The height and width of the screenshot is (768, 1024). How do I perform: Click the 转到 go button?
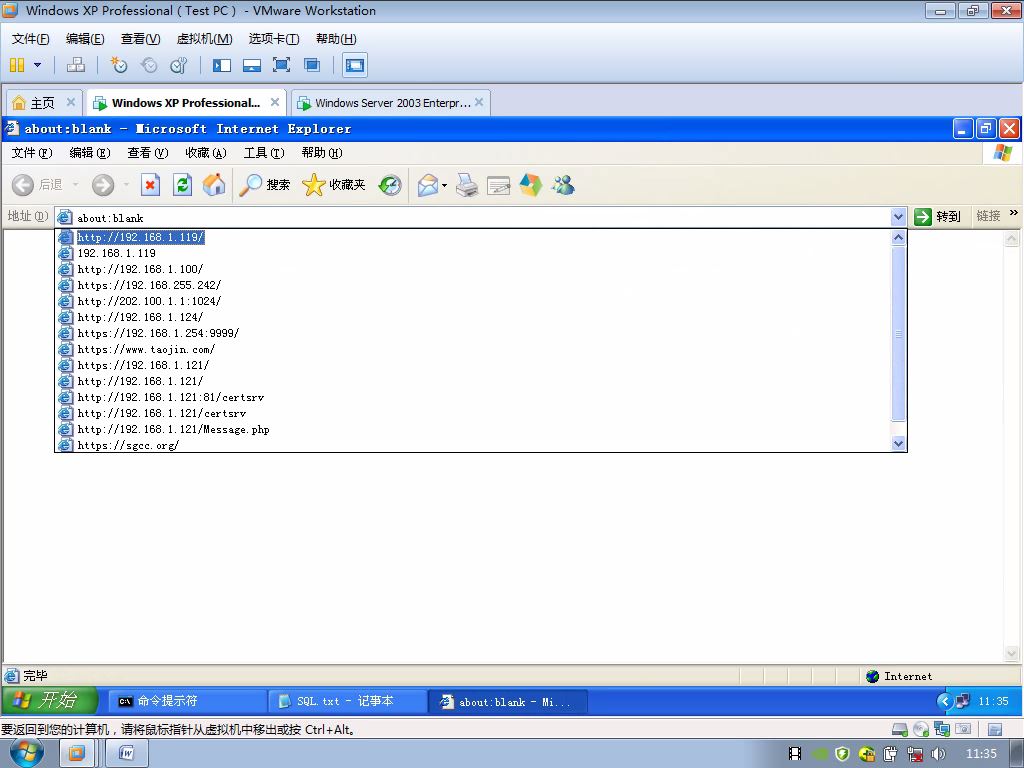pyautogui.click(x=937, y=216)
